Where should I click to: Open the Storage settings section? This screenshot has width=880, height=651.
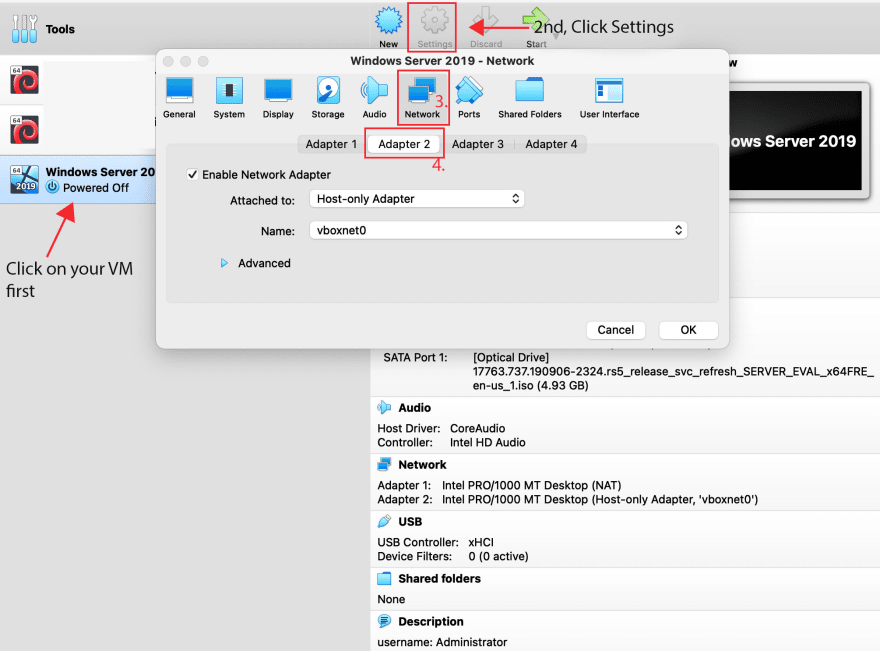[328, 98]
